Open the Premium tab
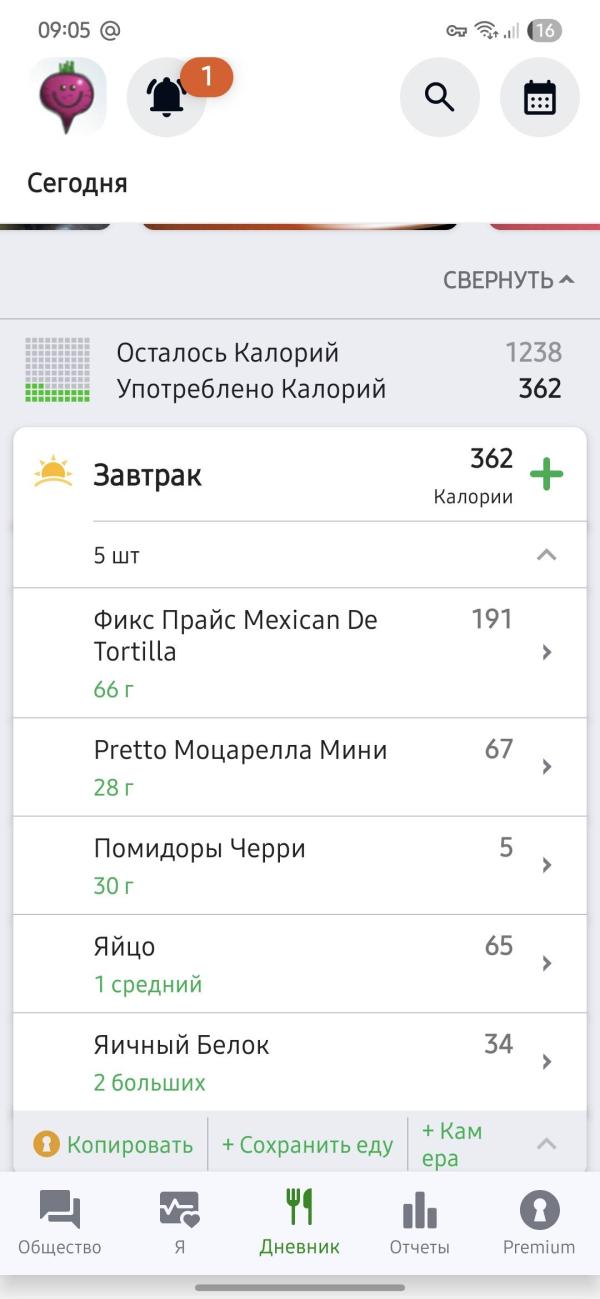600x1299 pixels. tap(539, 1221)
